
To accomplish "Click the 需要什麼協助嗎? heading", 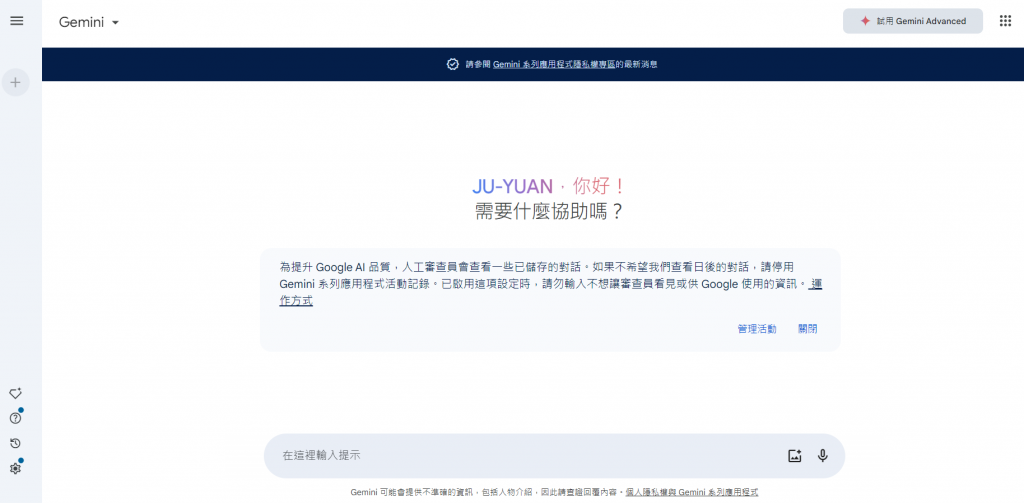I will pyautogui.click(x=549, y=212).
